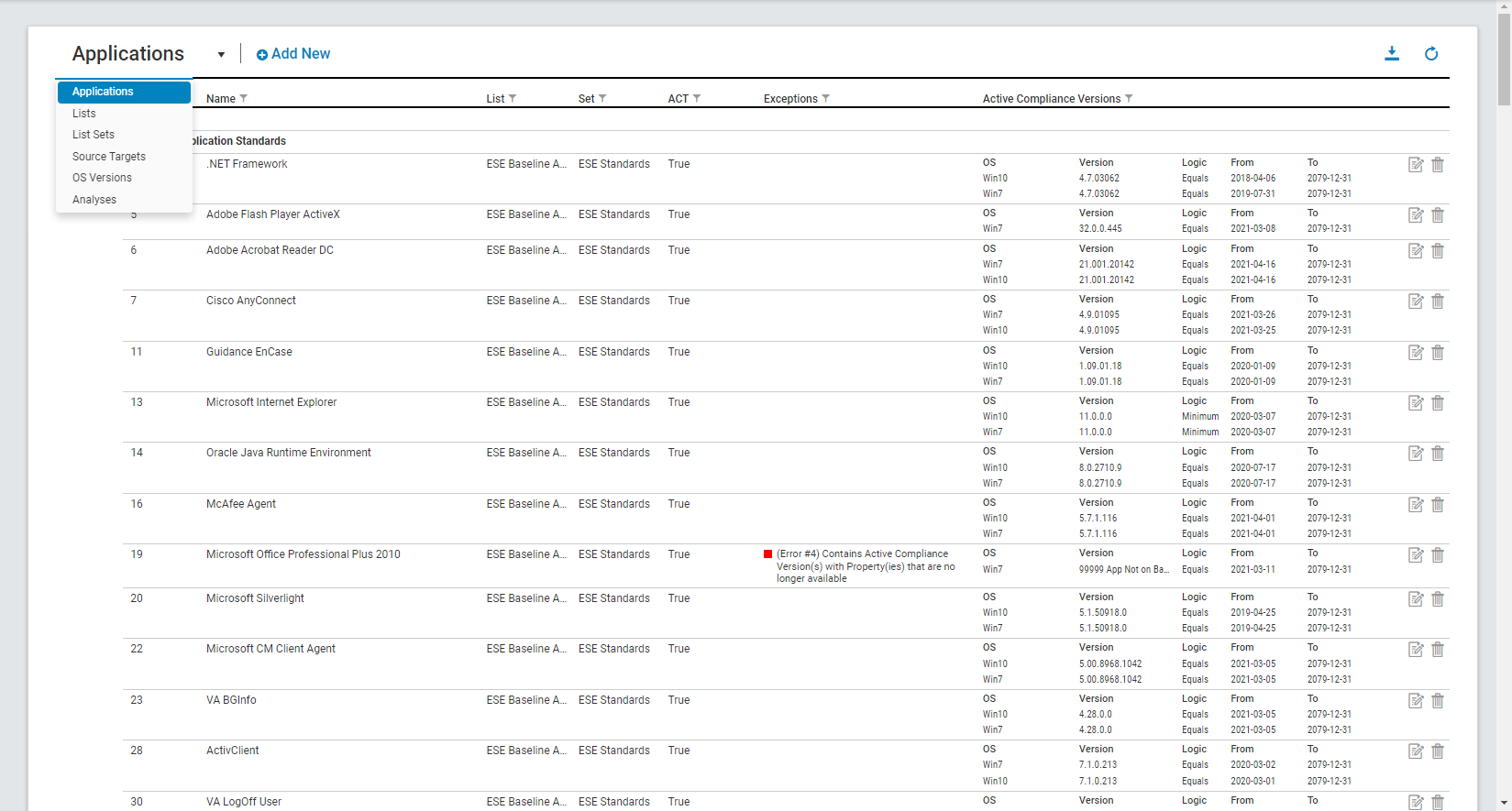Image resolution: width=1512 pixels, height=811 pixels.
Task: Click the Cisco AnyConnect name cell
Action: [251, 301]
